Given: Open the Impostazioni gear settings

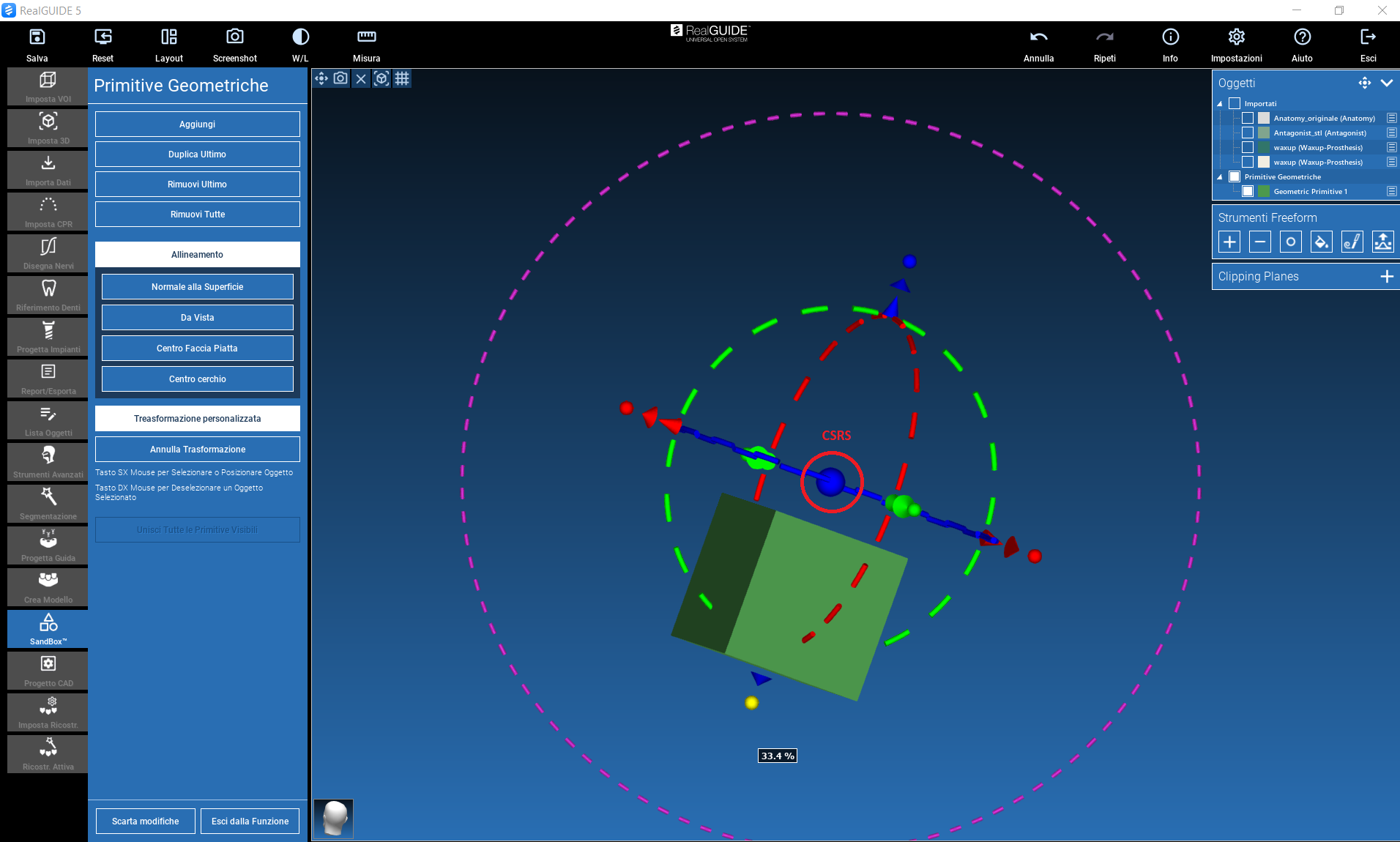Looking at the screenshot, I should click(x=1236, y=37).
